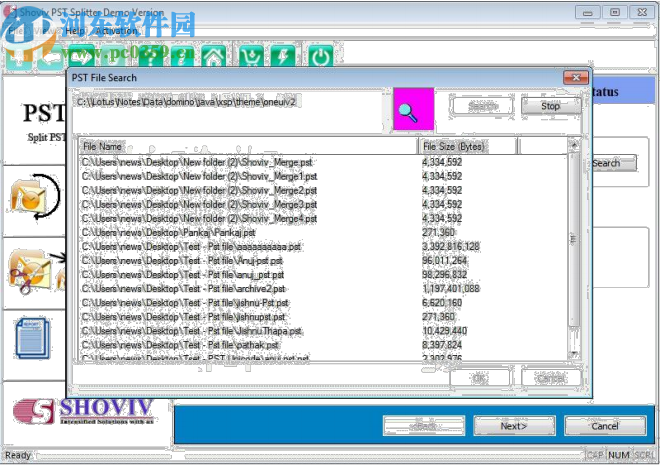Image resolution: width=661 pixels, height=475 pixels.
Task: Click the 96,011,264 file size cell
Action: click(x=445, y=261)
